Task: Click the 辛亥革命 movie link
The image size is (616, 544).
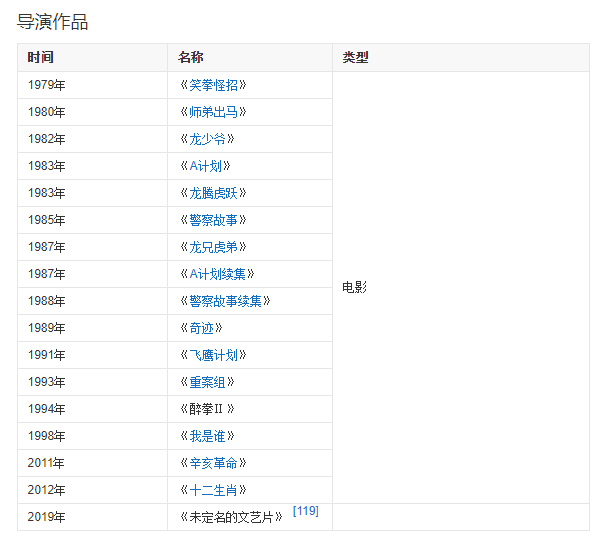Action: [213, 463]
